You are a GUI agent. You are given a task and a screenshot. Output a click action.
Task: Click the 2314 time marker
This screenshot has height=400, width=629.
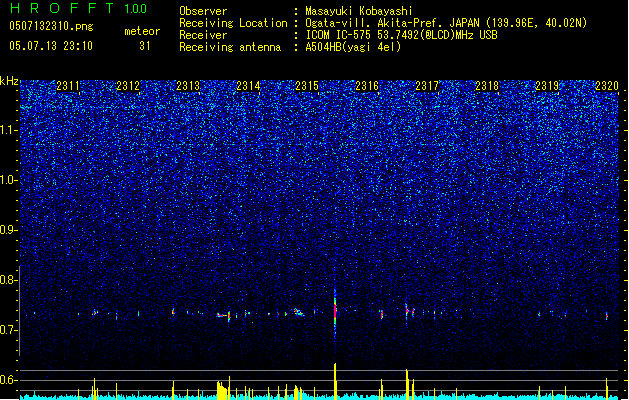248,86
